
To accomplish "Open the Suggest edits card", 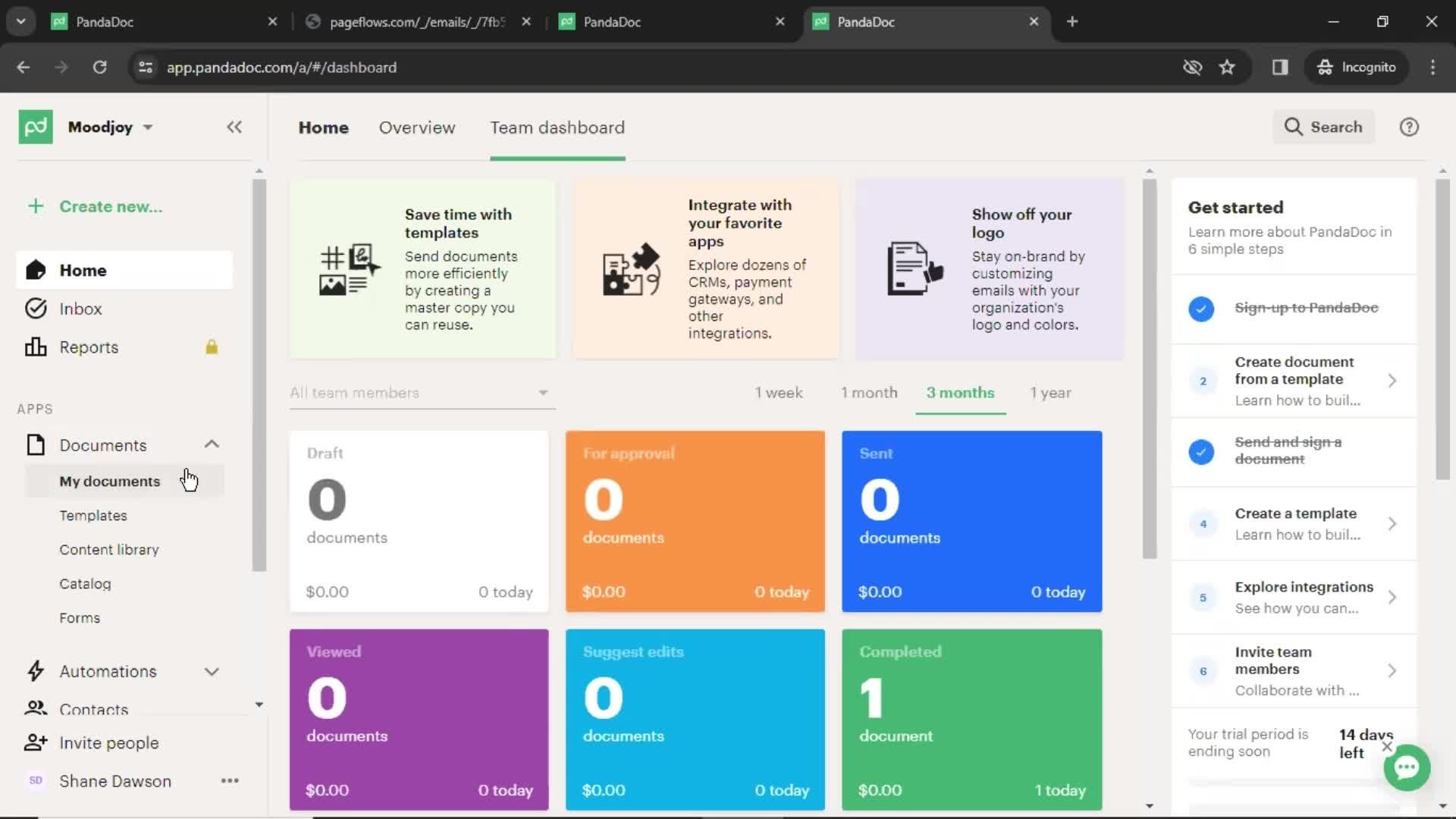I will (695, 720).
